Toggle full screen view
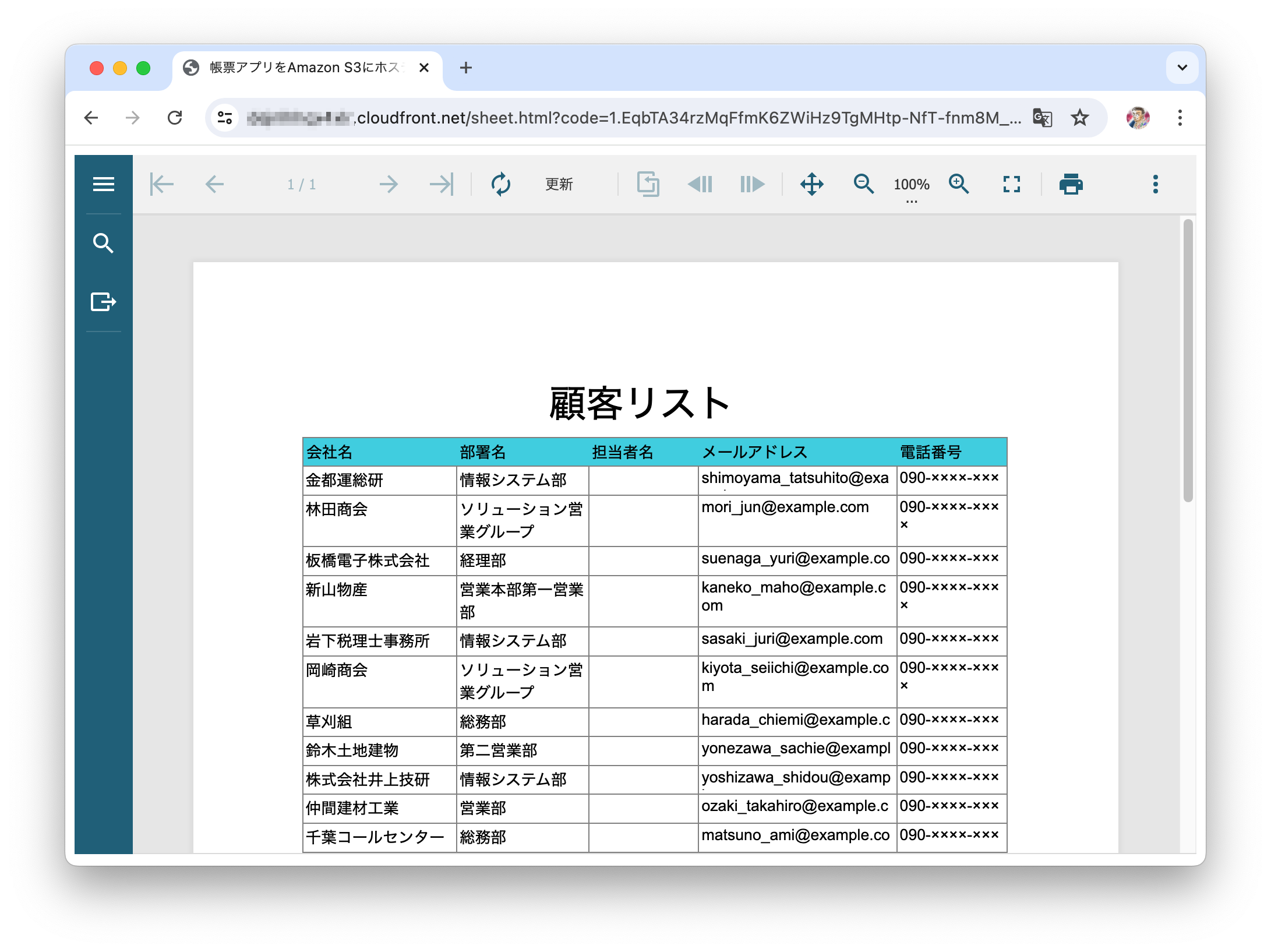The image size is (1271, 952). (x=1012, y=185)
